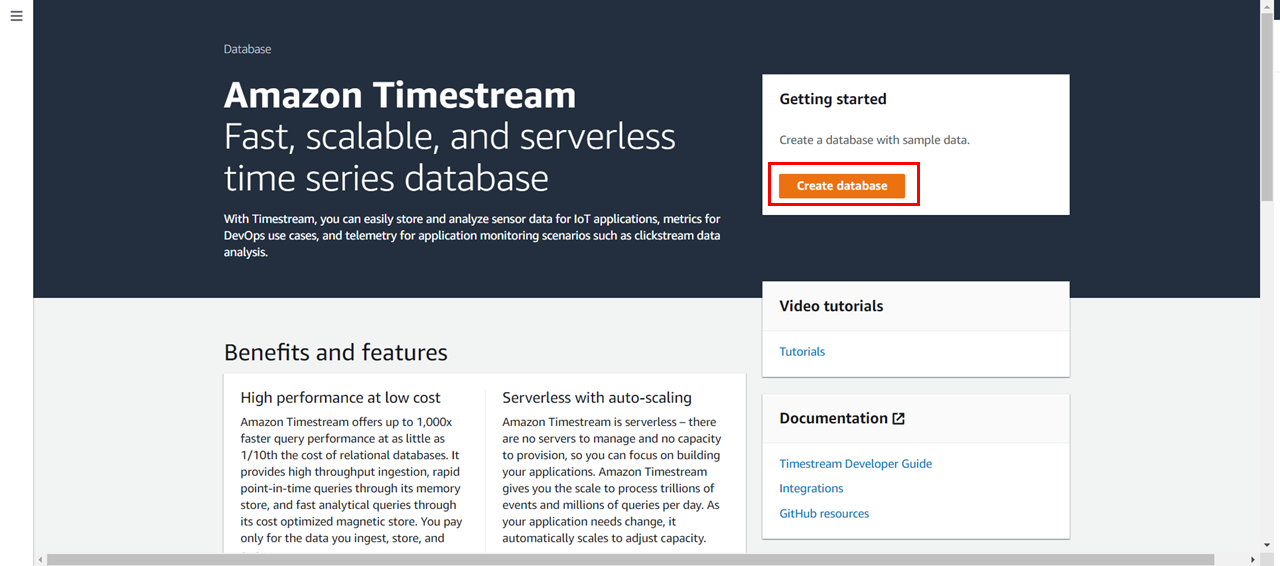Click the Create database button
This screenshot has height=566, width=1280.
pos(842,186)
